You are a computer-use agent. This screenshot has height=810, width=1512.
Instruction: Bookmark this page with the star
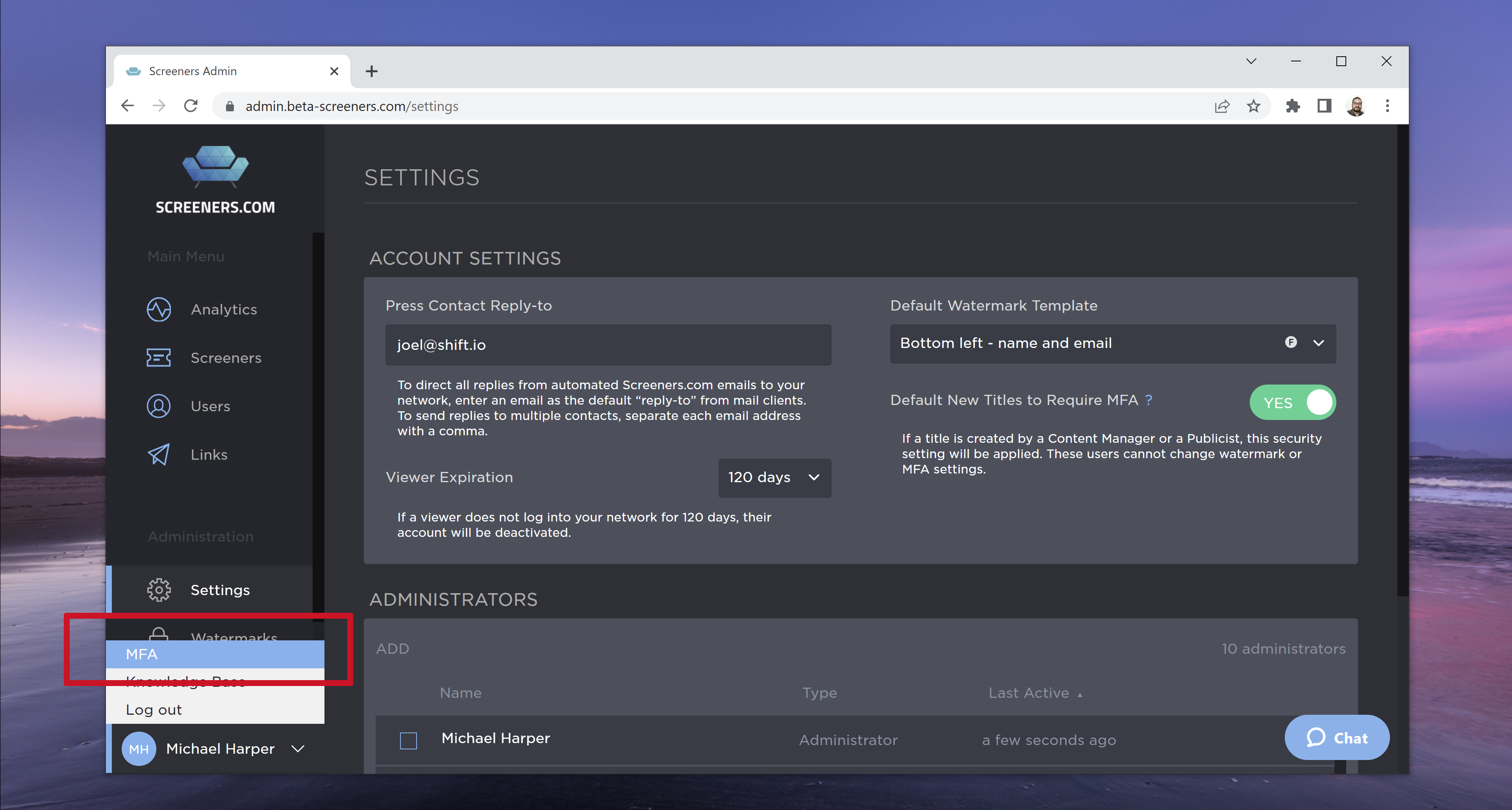click(1254, 106)
